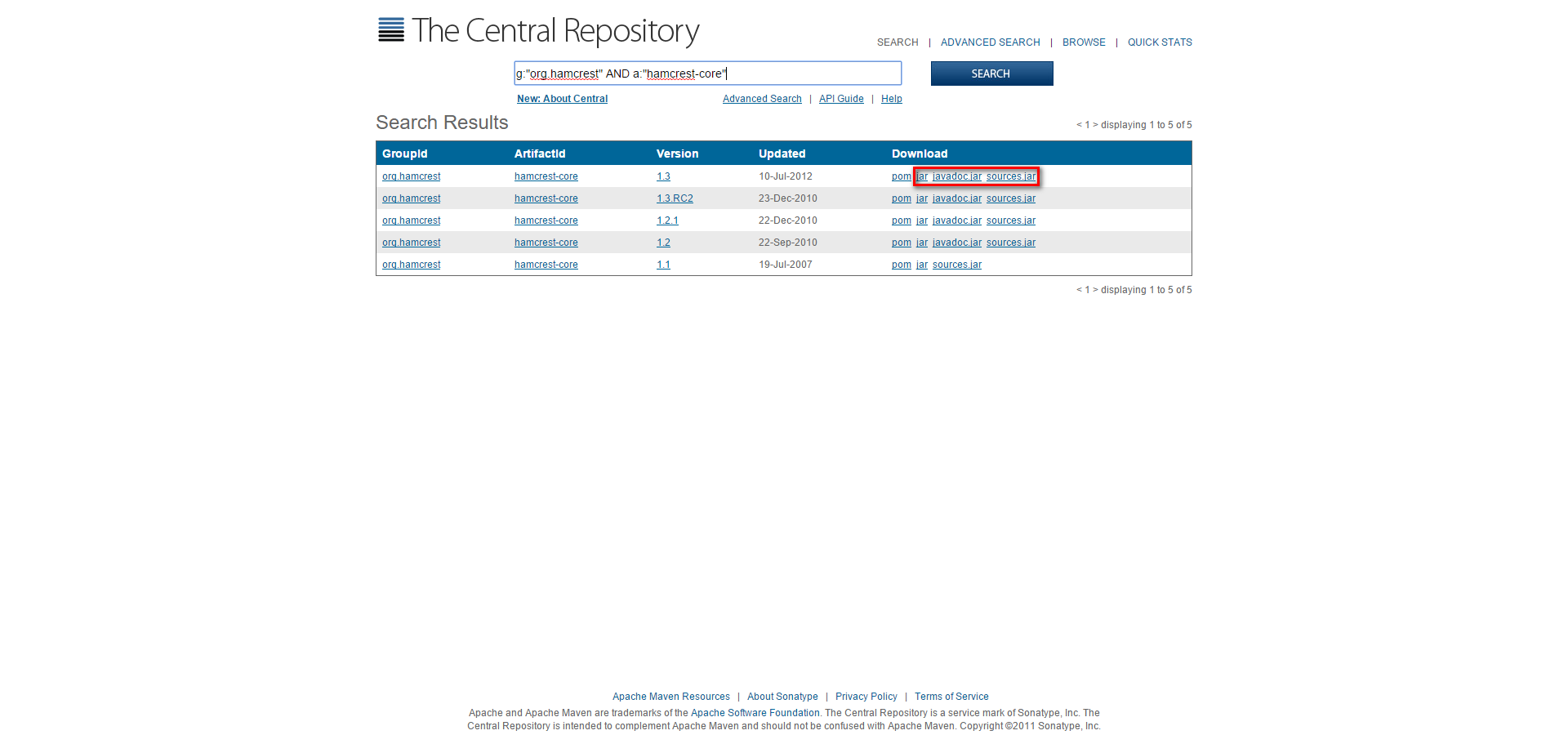The height and width of the screenshot is (744, 1568).
Task: Open the New: About Central link
Action: [x=562, y=99]
